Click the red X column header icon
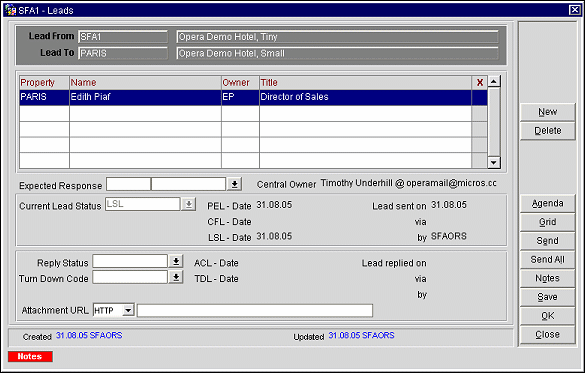The image size is (585, 373). [x=480, y=82]
